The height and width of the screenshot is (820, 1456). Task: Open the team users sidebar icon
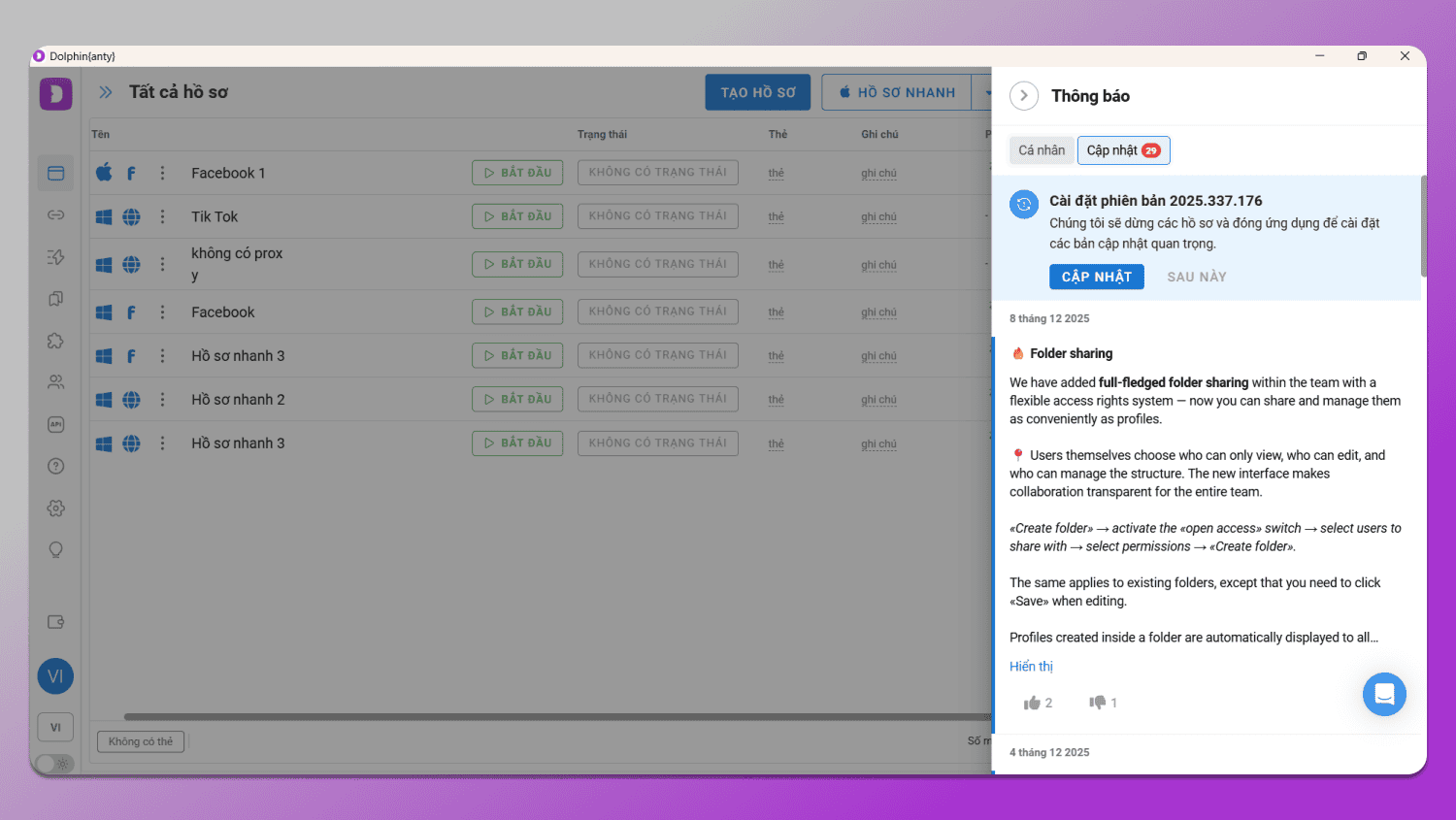55,382
